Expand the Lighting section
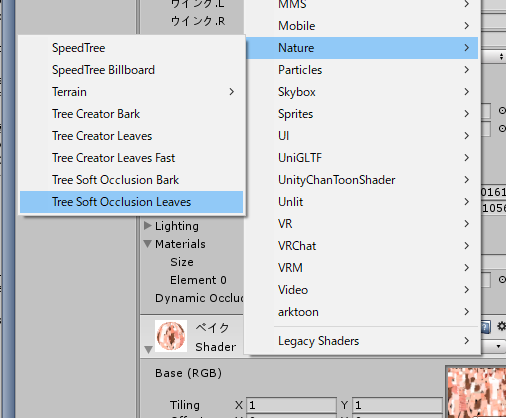Viewport: 506px width, 418px height. 148,226
